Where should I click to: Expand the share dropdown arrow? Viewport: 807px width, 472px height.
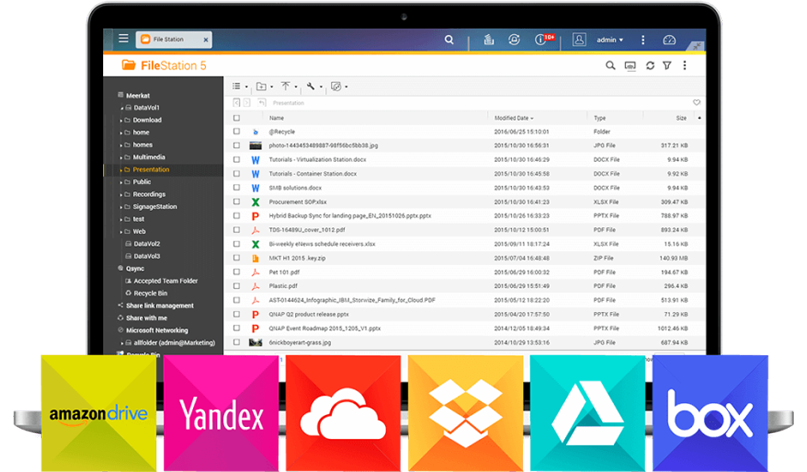[x=346, y=87]
